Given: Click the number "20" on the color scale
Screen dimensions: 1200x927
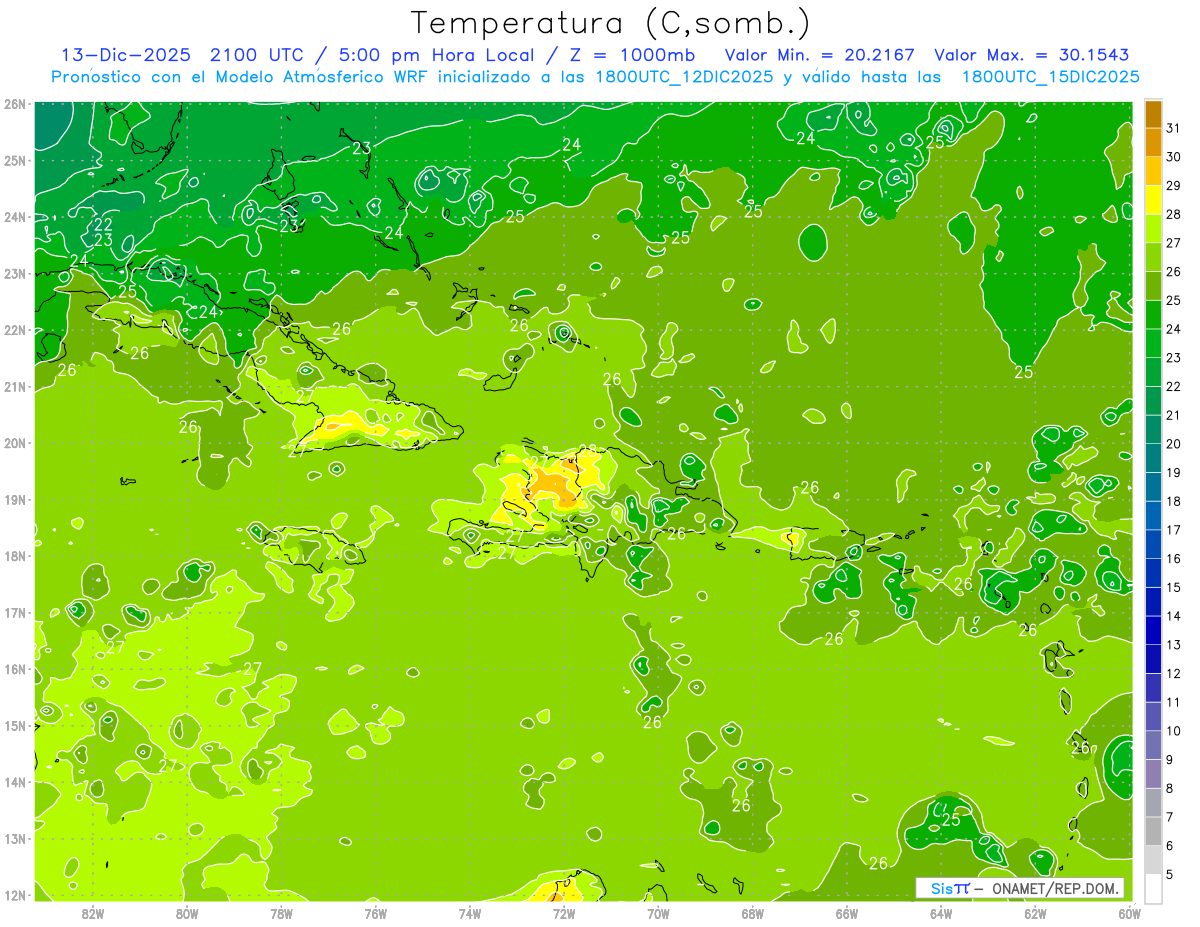Looking at the screenshot, I should tap(1173, 444).
